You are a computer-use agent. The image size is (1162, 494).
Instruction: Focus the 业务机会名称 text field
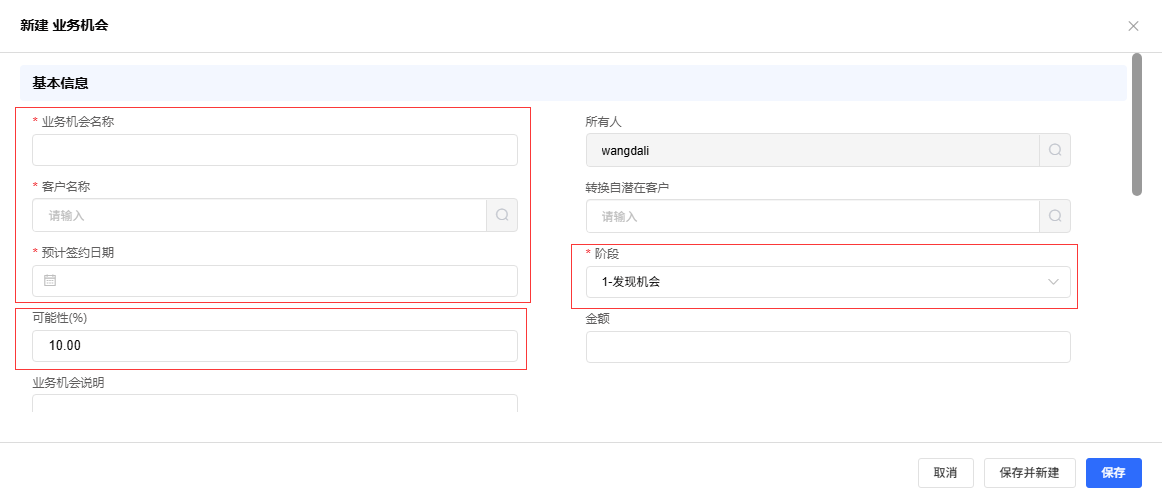275,150
